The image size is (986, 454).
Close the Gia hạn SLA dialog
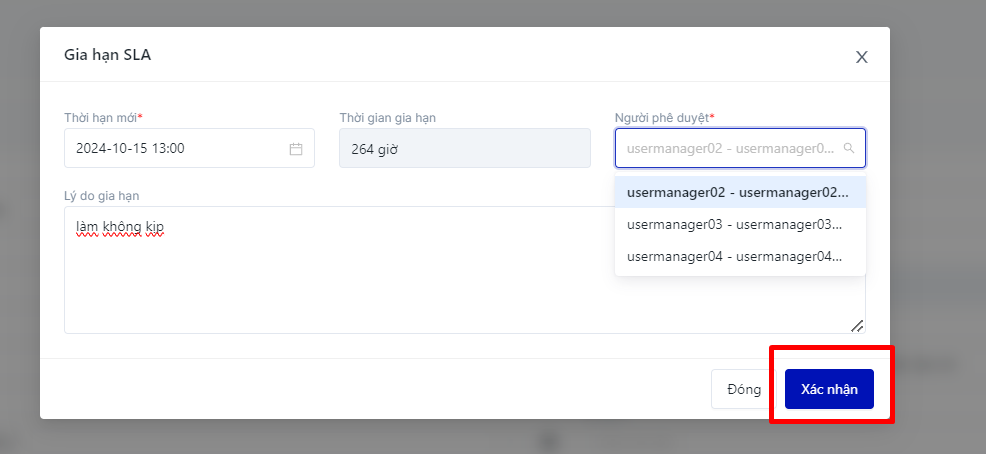point(861,57)
